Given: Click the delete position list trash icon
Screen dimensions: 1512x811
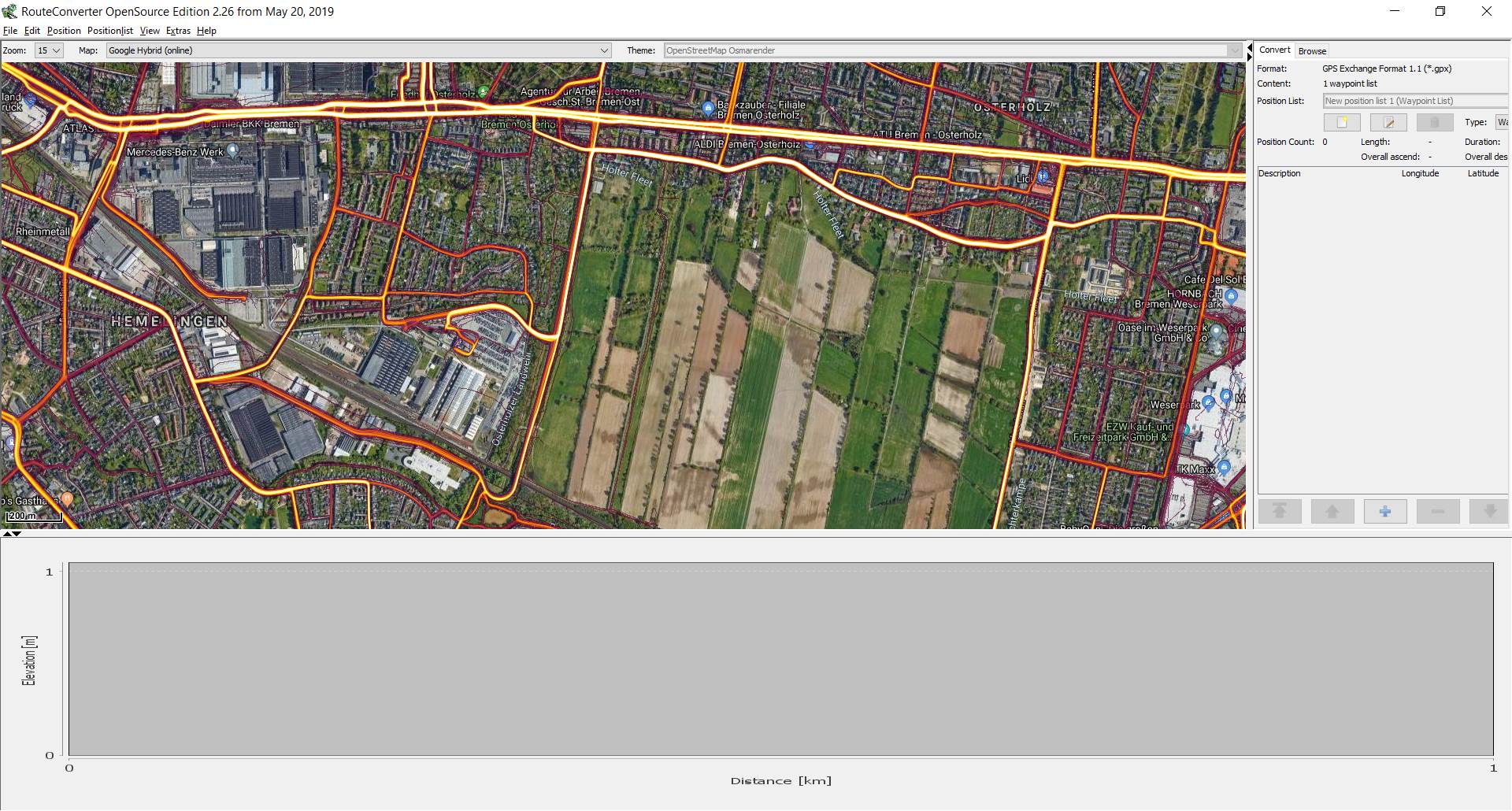Looking at the screenshot, I should [1434, 122].
